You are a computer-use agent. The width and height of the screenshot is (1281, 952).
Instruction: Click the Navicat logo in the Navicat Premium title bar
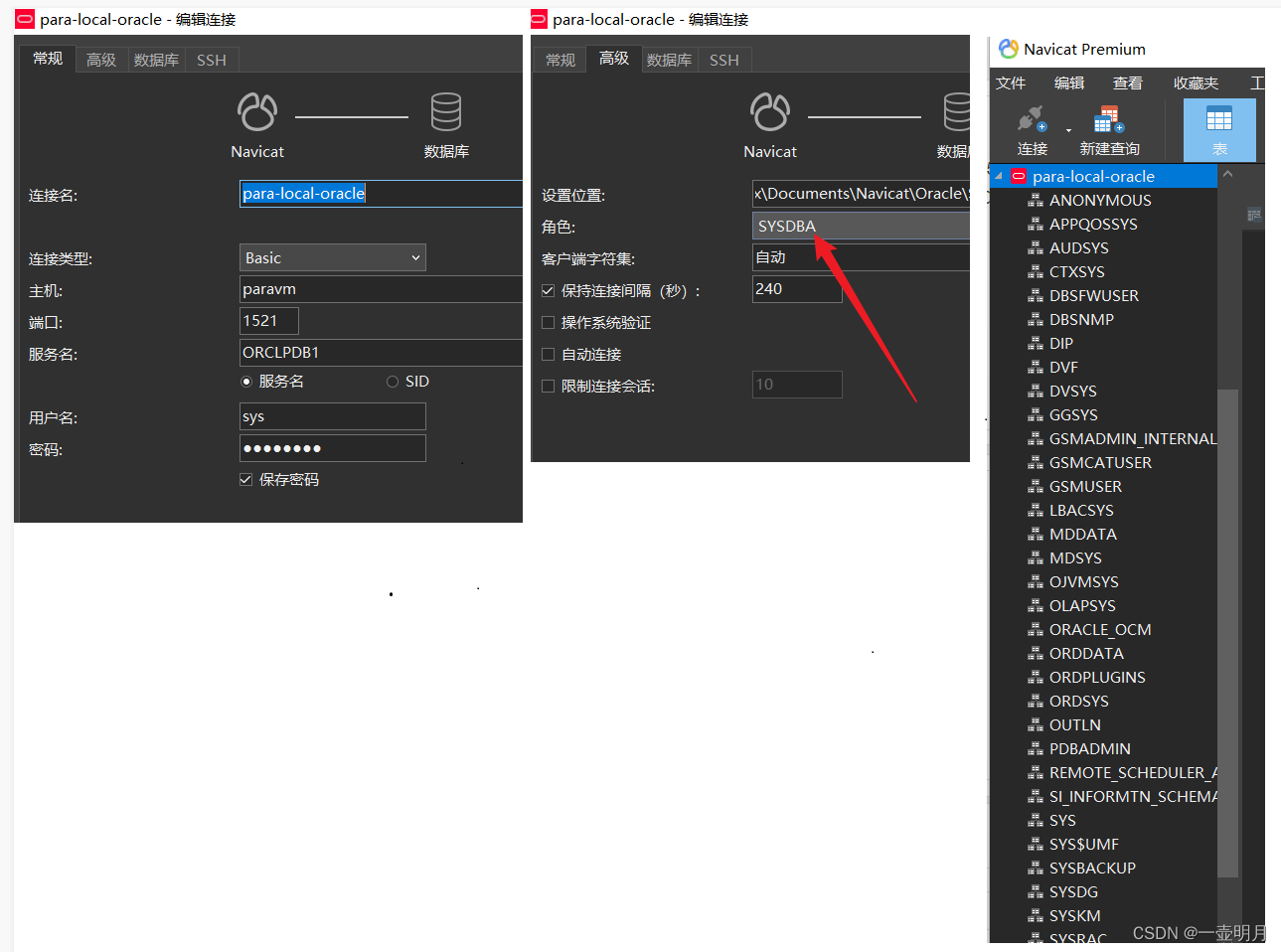(x=1009, y=49)
